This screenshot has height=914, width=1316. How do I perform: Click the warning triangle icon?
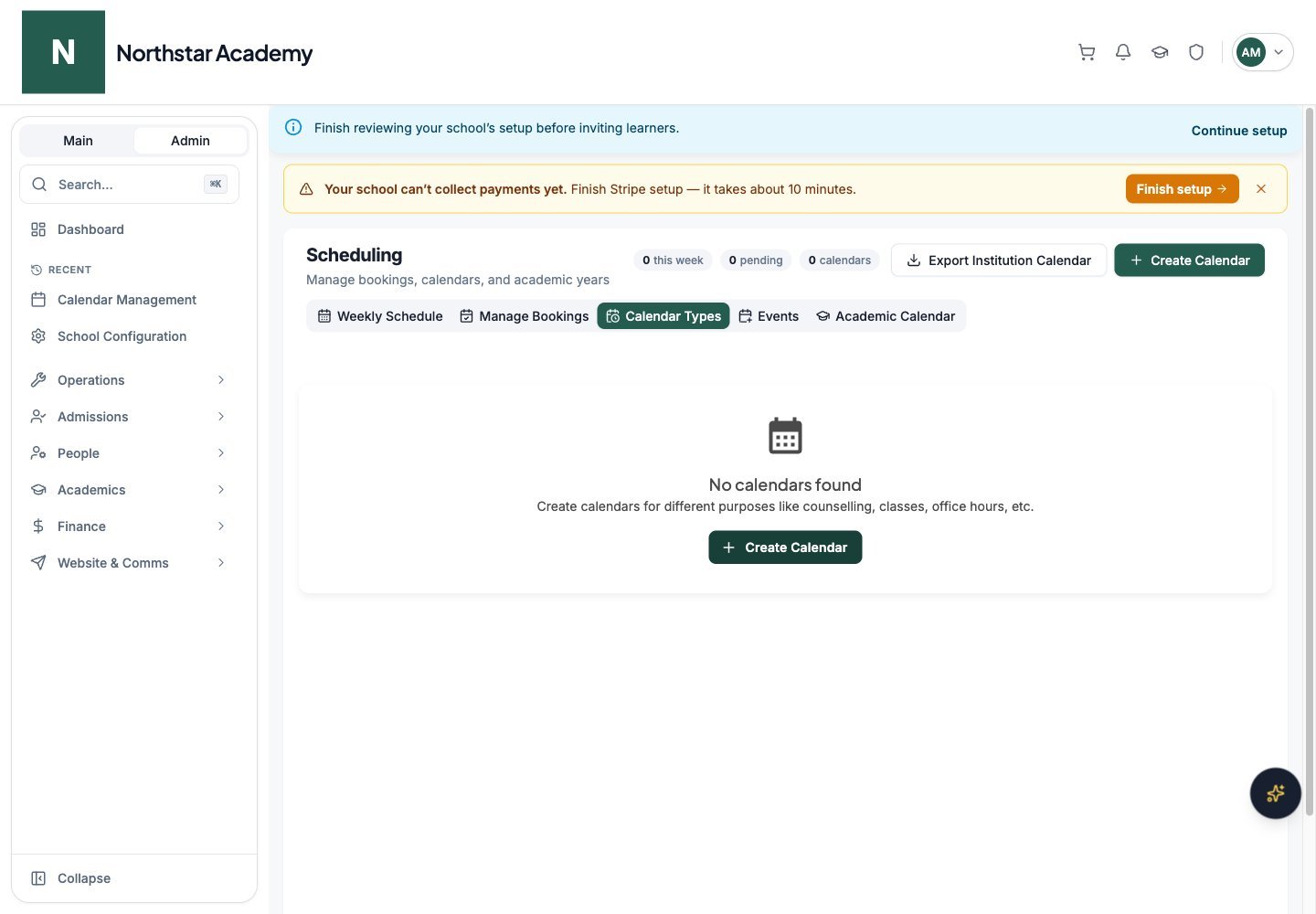click(x=306, y=189)
